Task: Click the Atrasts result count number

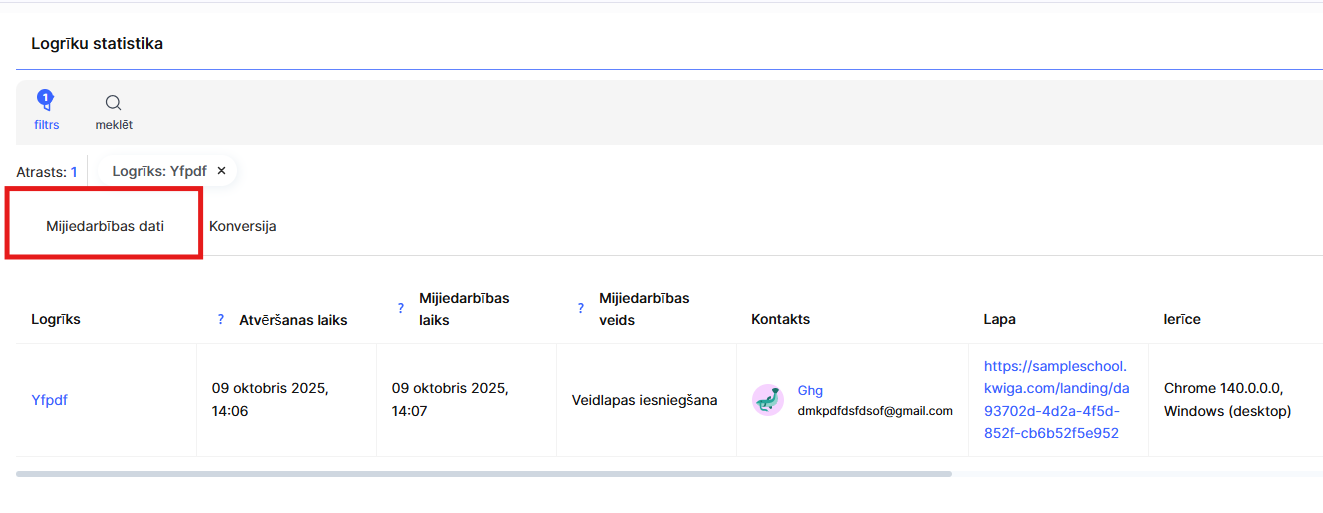Action: click(74, 172)
